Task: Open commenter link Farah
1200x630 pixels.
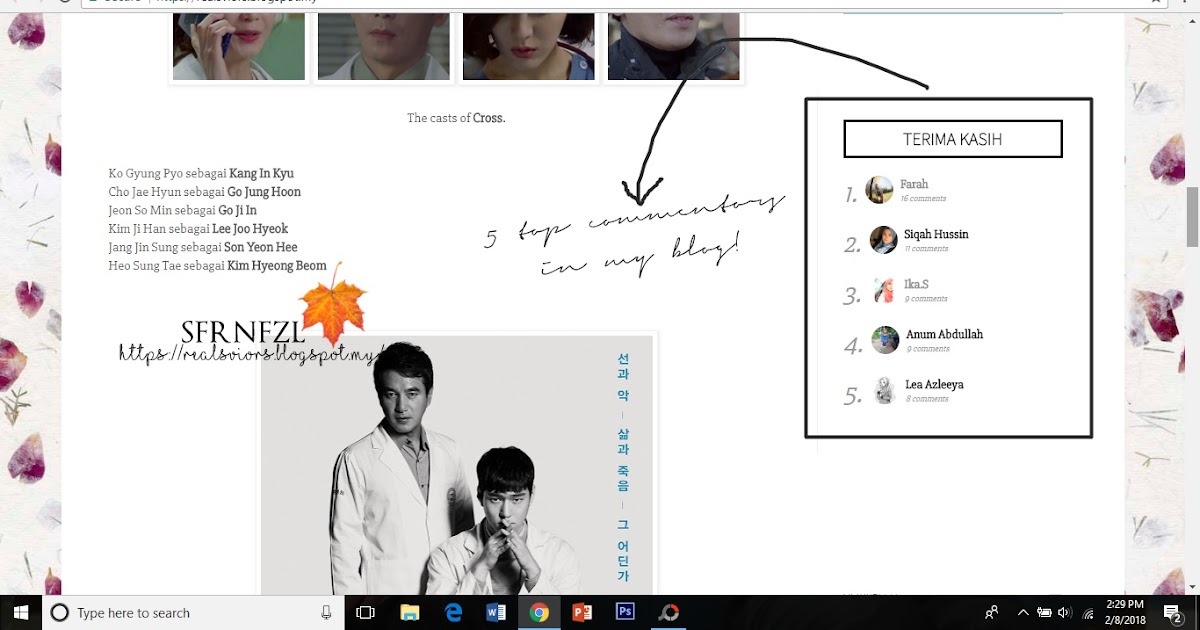Action: tap(914, 184)
